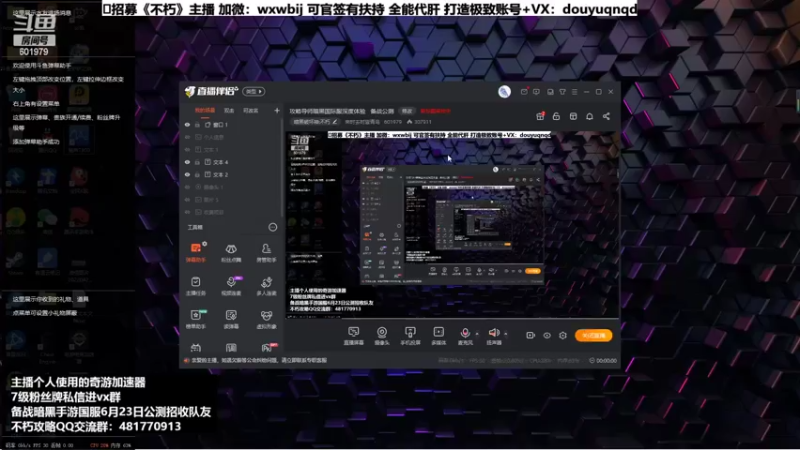Switch to the first red scene tab
The width and height of the screenshot is (800, 450).
(x=205, y=110)
